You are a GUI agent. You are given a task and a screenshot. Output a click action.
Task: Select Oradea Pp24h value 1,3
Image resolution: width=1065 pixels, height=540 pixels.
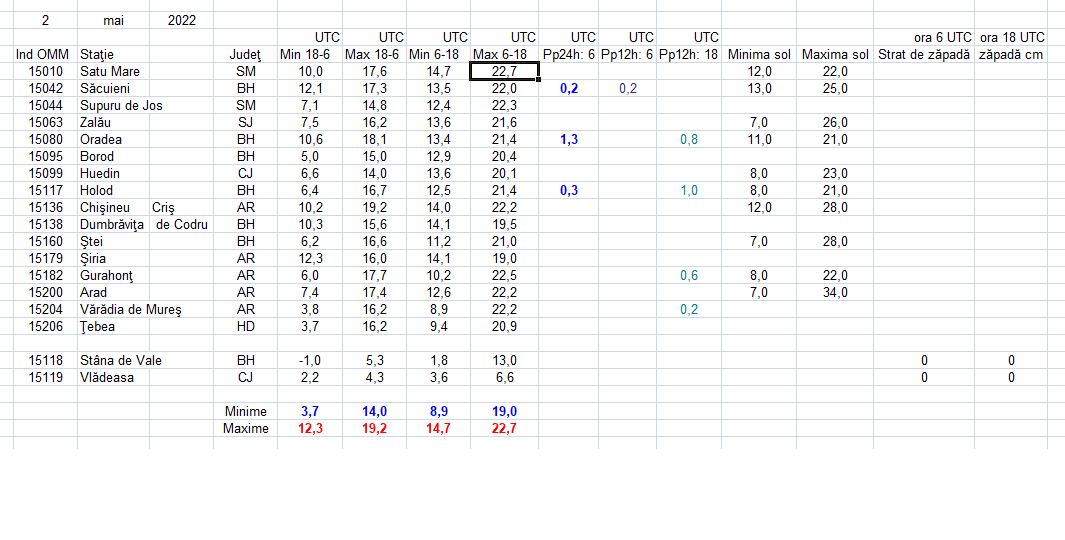pos(568,139)
